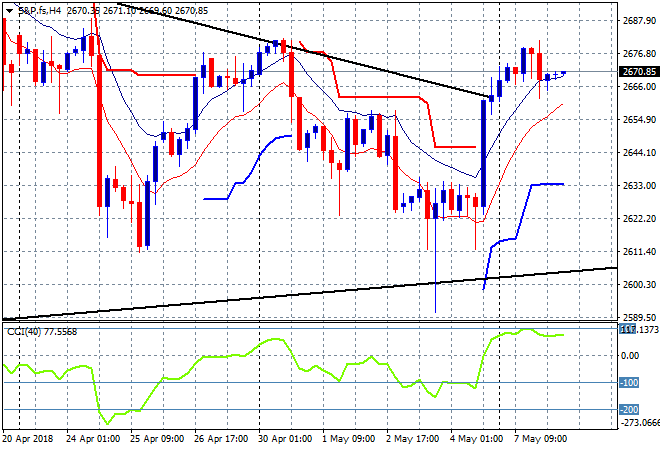Select the current price label 2670.85
This screenshot has height=450, width=660.
point(639,72)
